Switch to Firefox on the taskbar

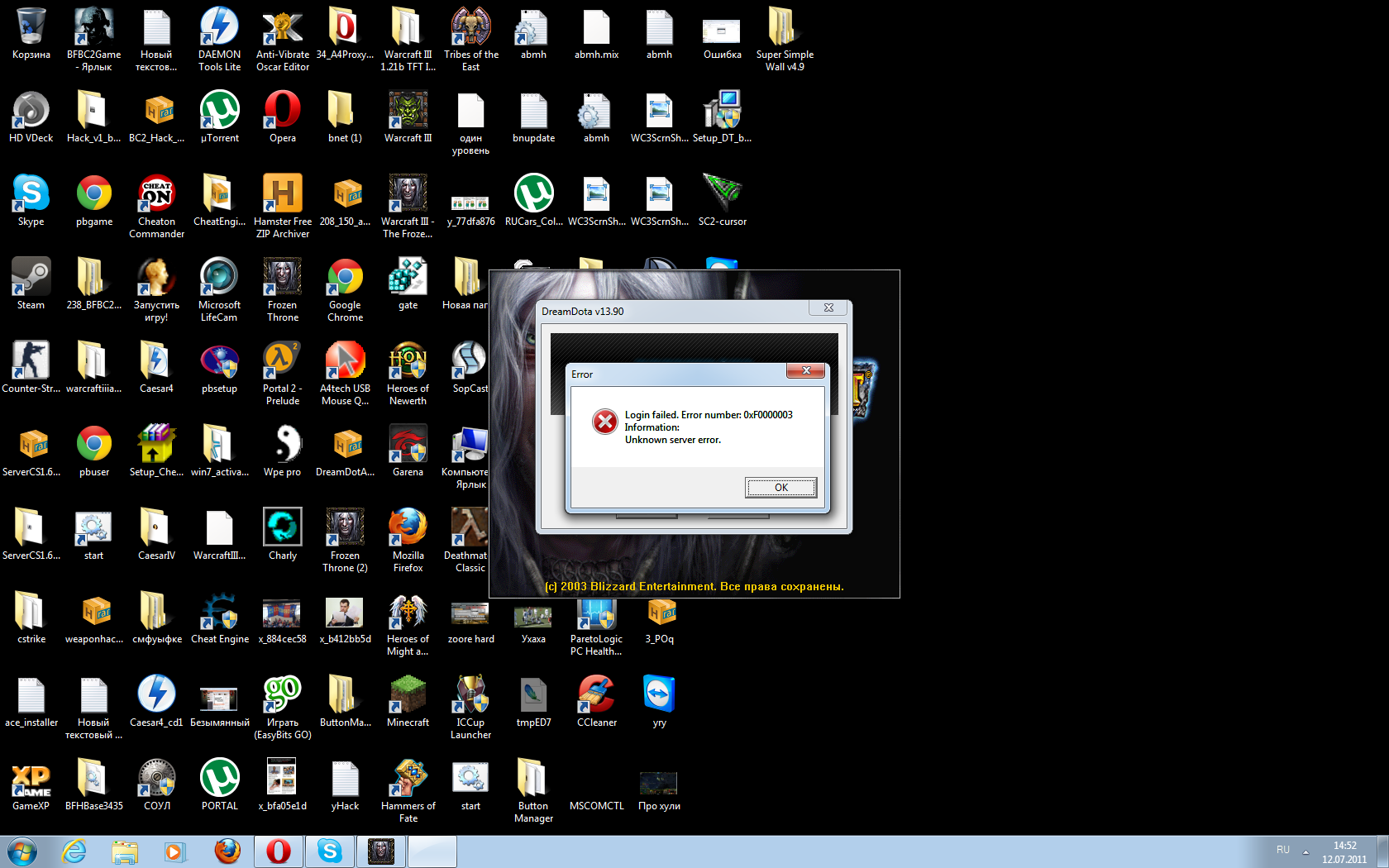[x=227, y=851]
